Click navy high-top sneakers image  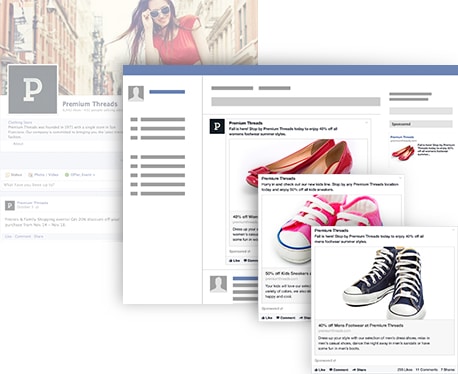tap(385, 283)
